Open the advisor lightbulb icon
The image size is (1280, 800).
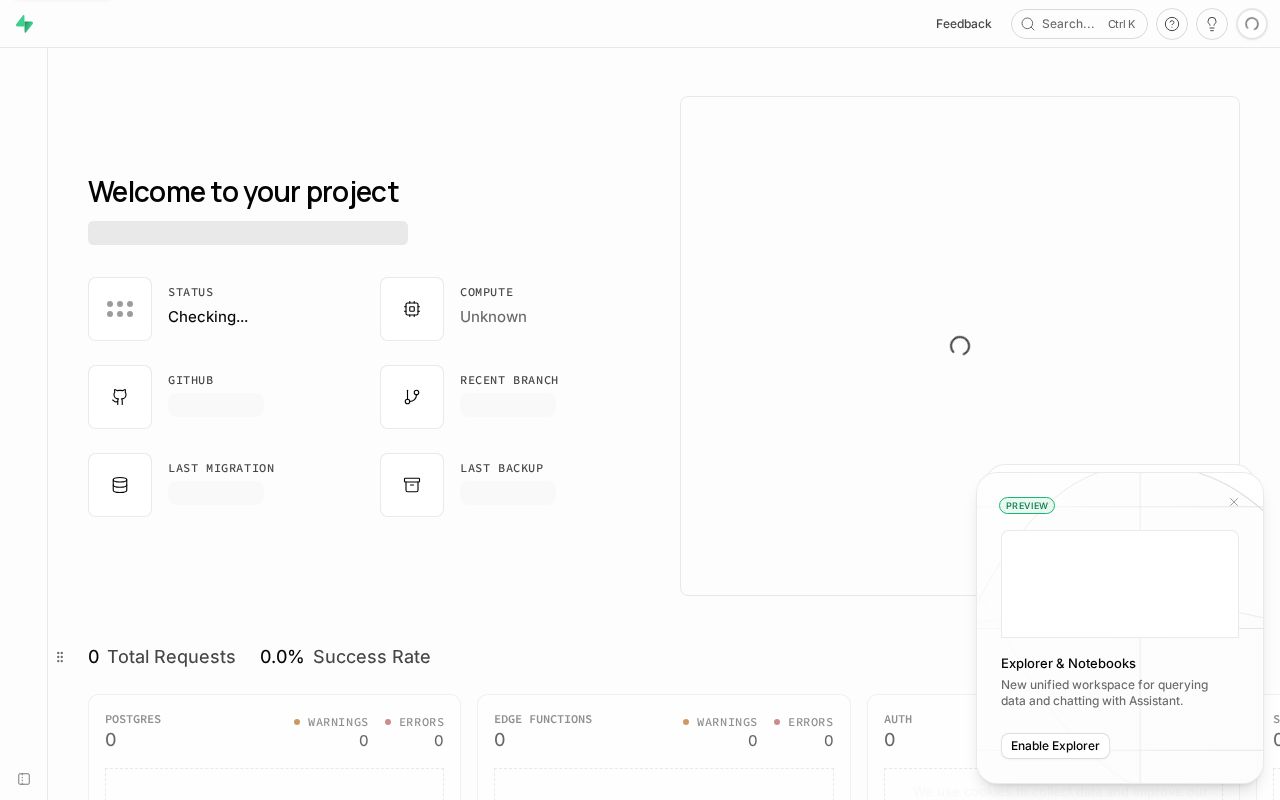(1212, 24)
